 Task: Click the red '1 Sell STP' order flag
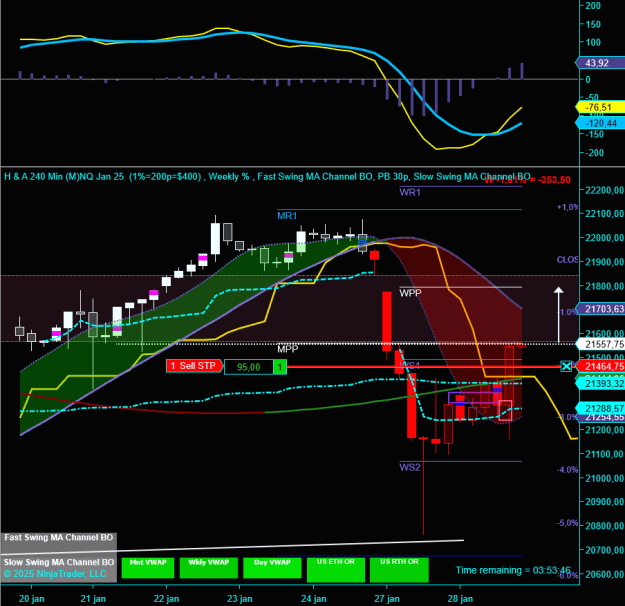pos(194,366)
